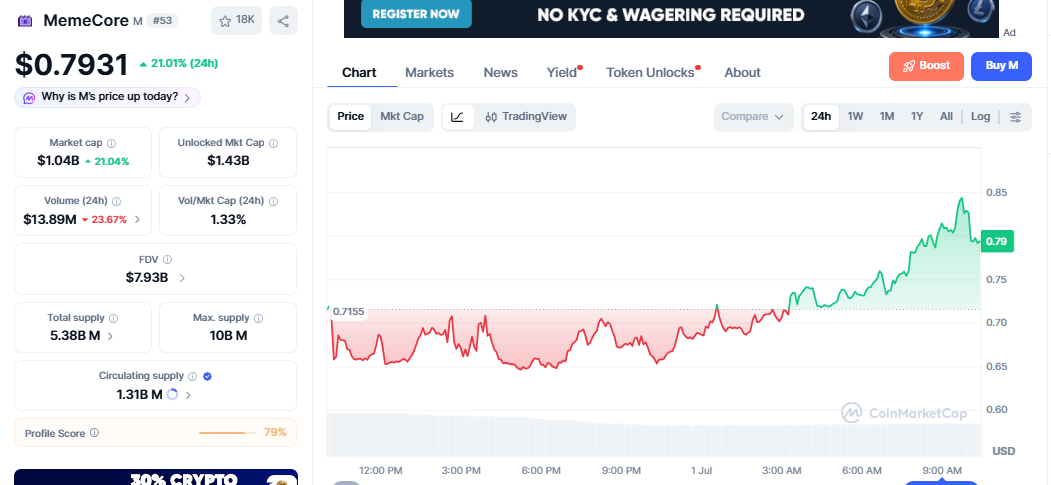Click the Profile Score progress bar
The width and height of the screenshot is (1051, 485).
click(x=228, y=433)
